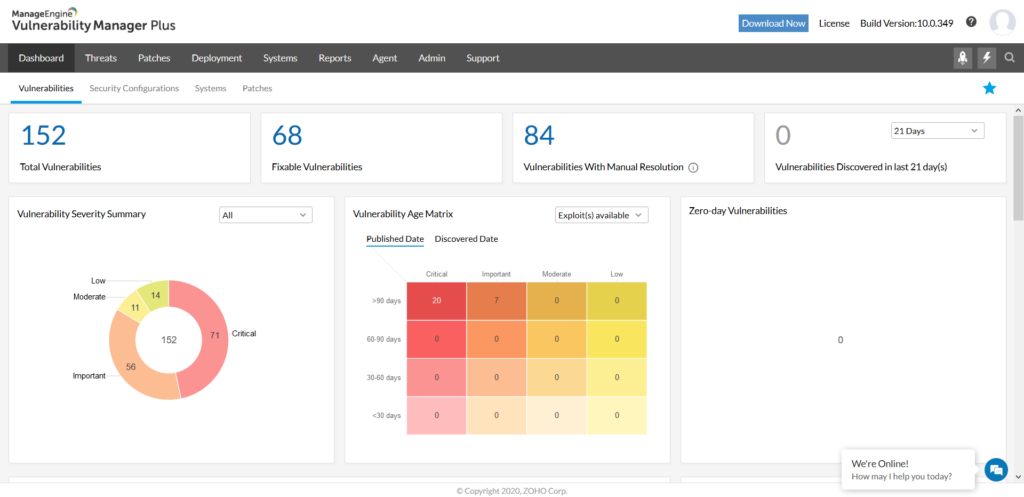This screenshot has width=1024, height=497.
Task: Select Published Date in Age Matrix
Action: click(395, 239)
